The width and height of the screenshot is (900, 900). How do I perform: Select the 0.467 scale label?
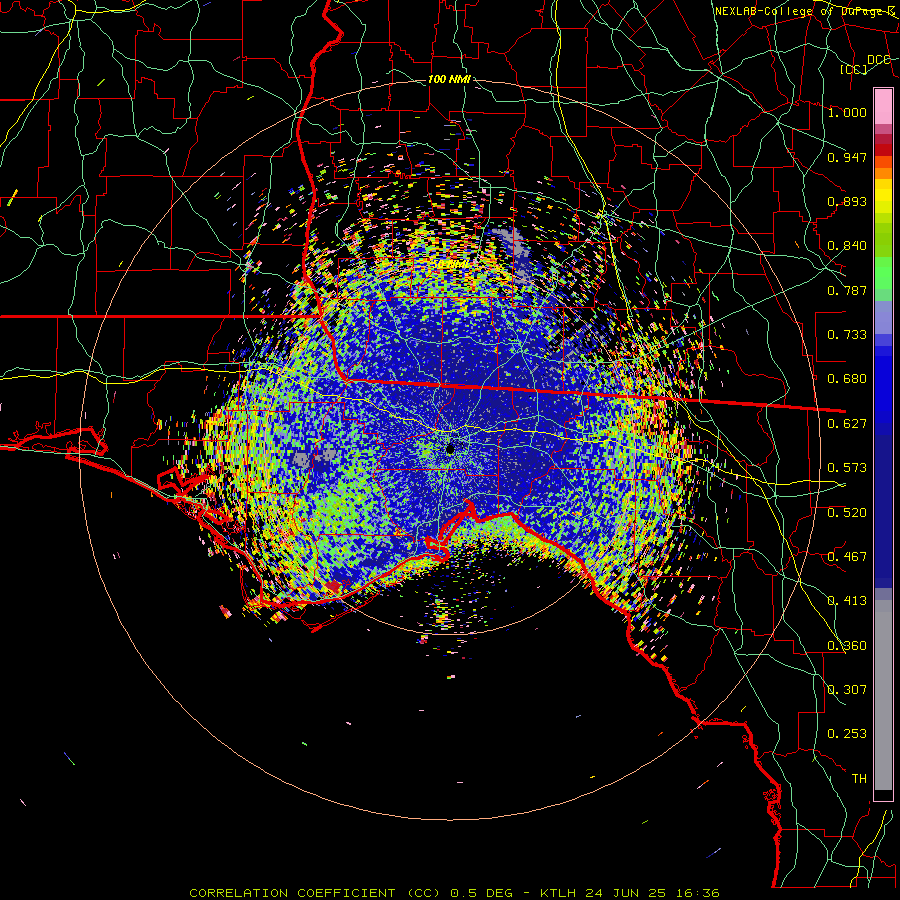[x=847, y=557]
